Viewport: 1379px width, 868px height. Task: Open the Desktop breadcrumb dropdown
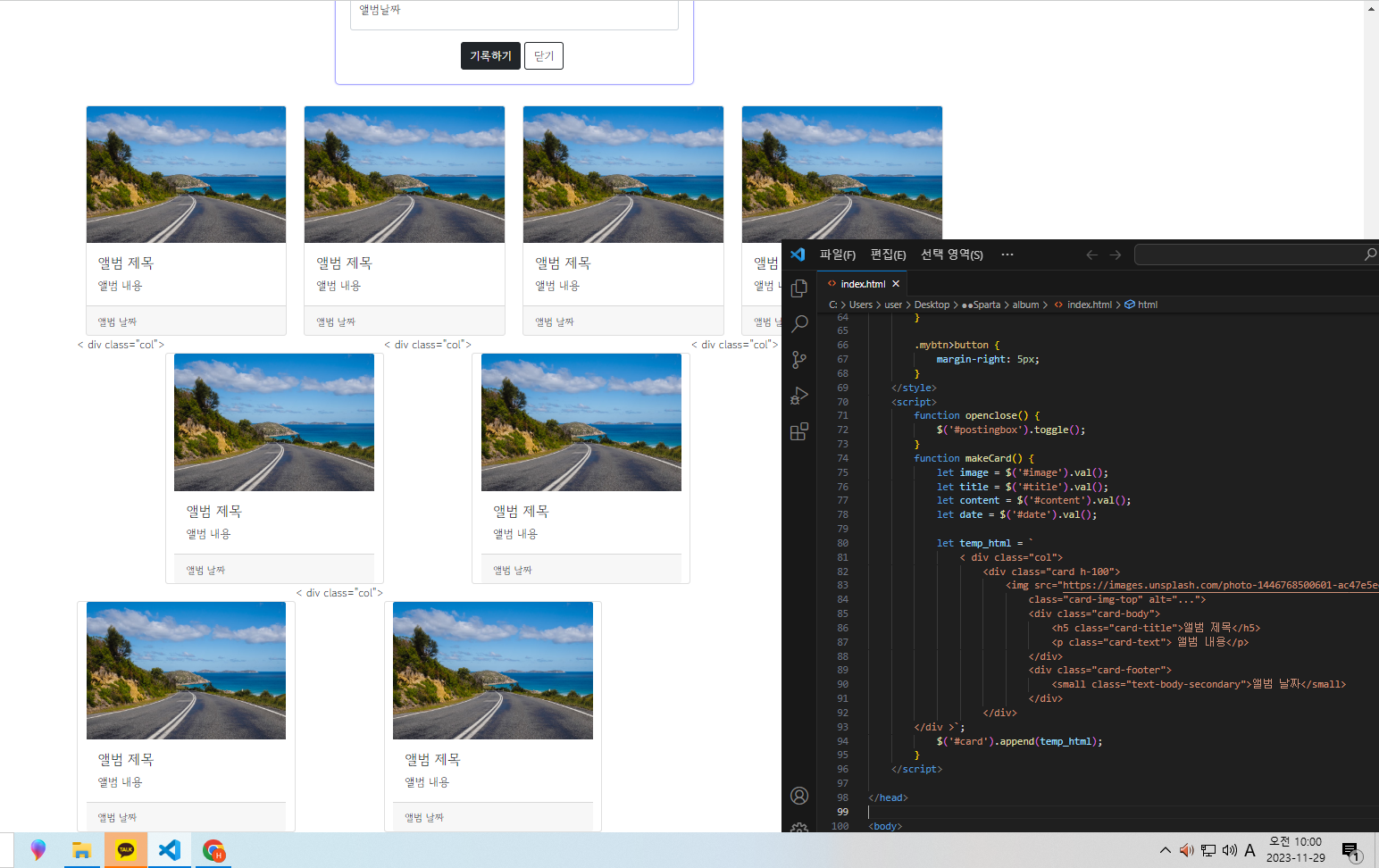point(932,305)
